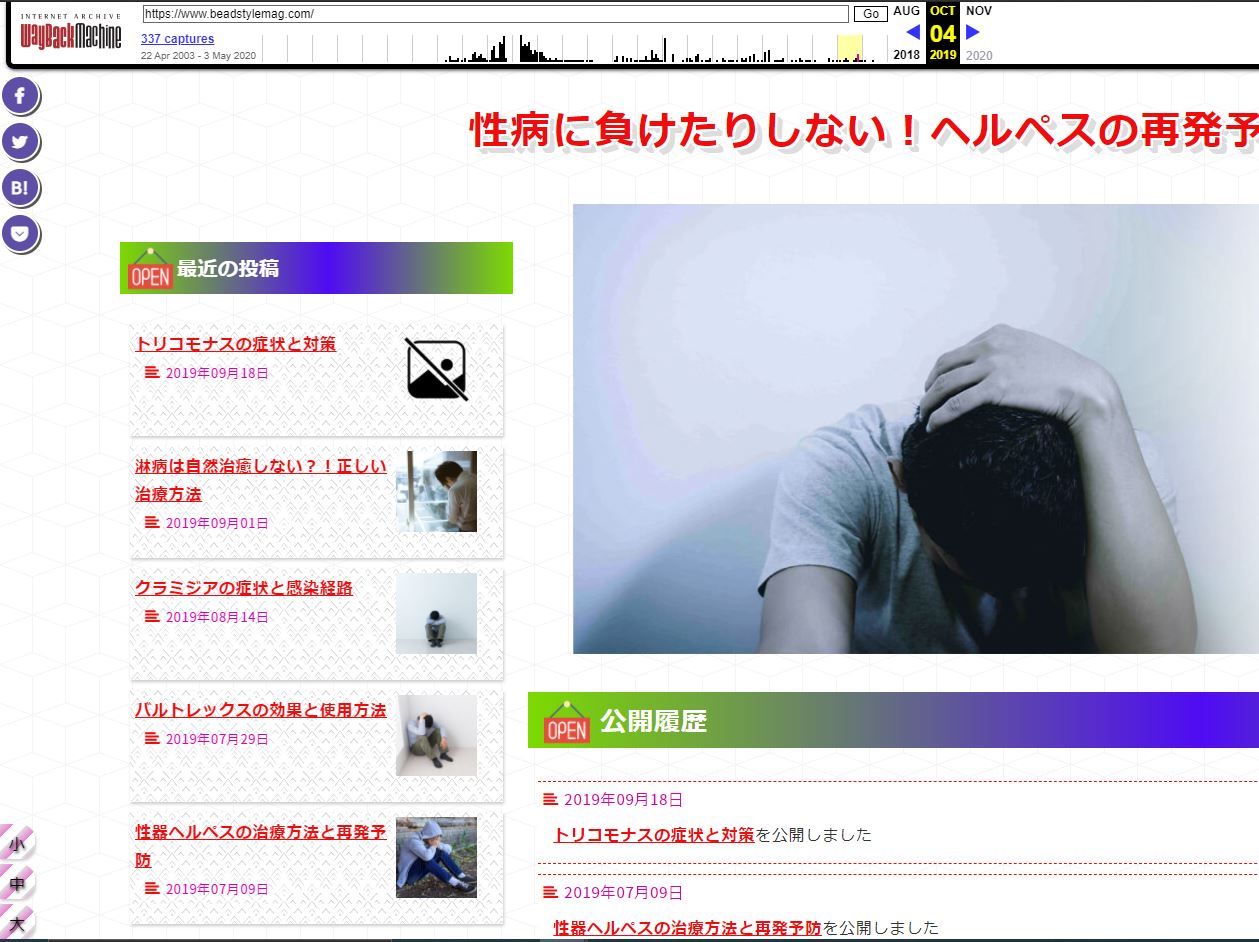Viewport: 1259px width, 942px height.
Task: Set font size to large (大)
Action: pos(17,923)
